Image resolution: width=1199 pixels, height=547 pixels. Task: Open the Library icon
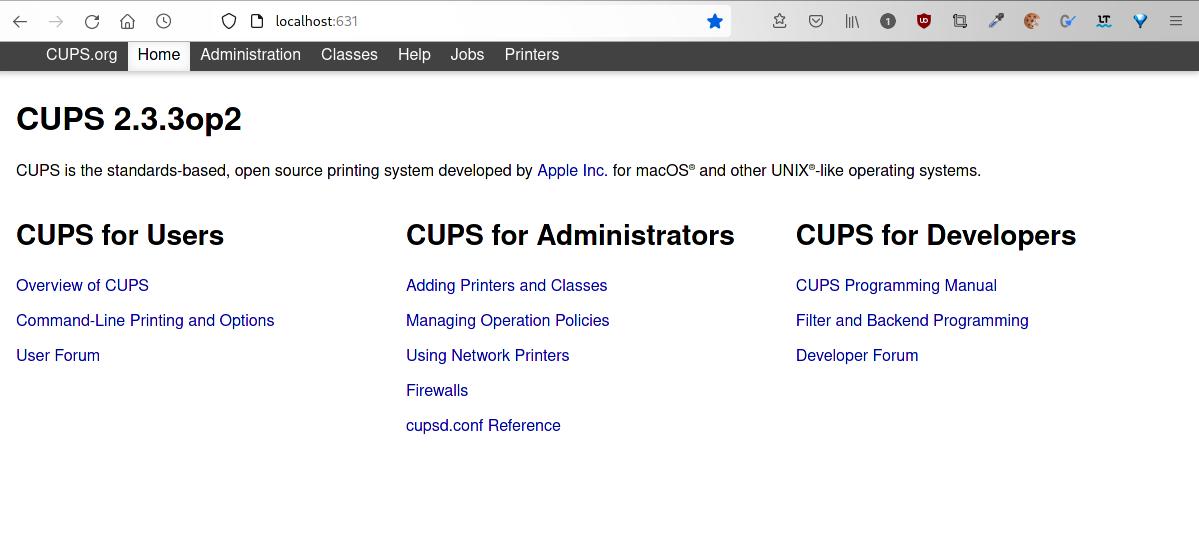[852, 21]
